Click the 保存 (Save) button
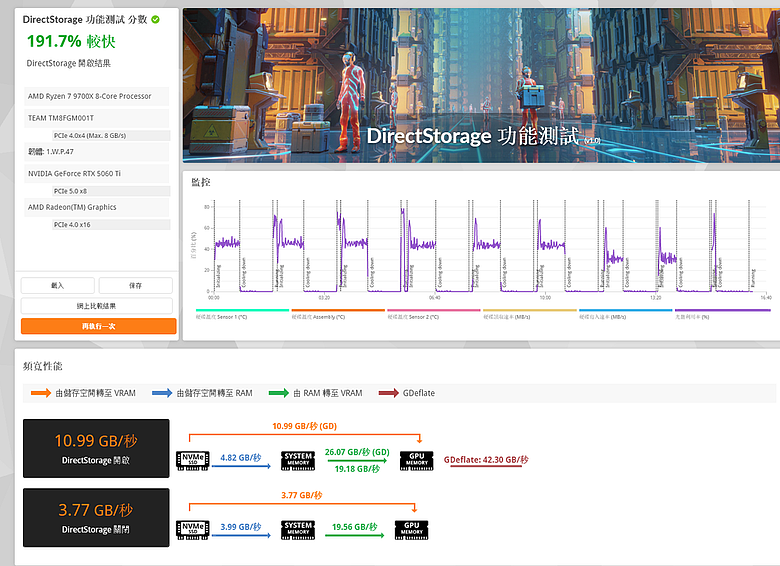 pyautogui.click(x=135, y=285)
